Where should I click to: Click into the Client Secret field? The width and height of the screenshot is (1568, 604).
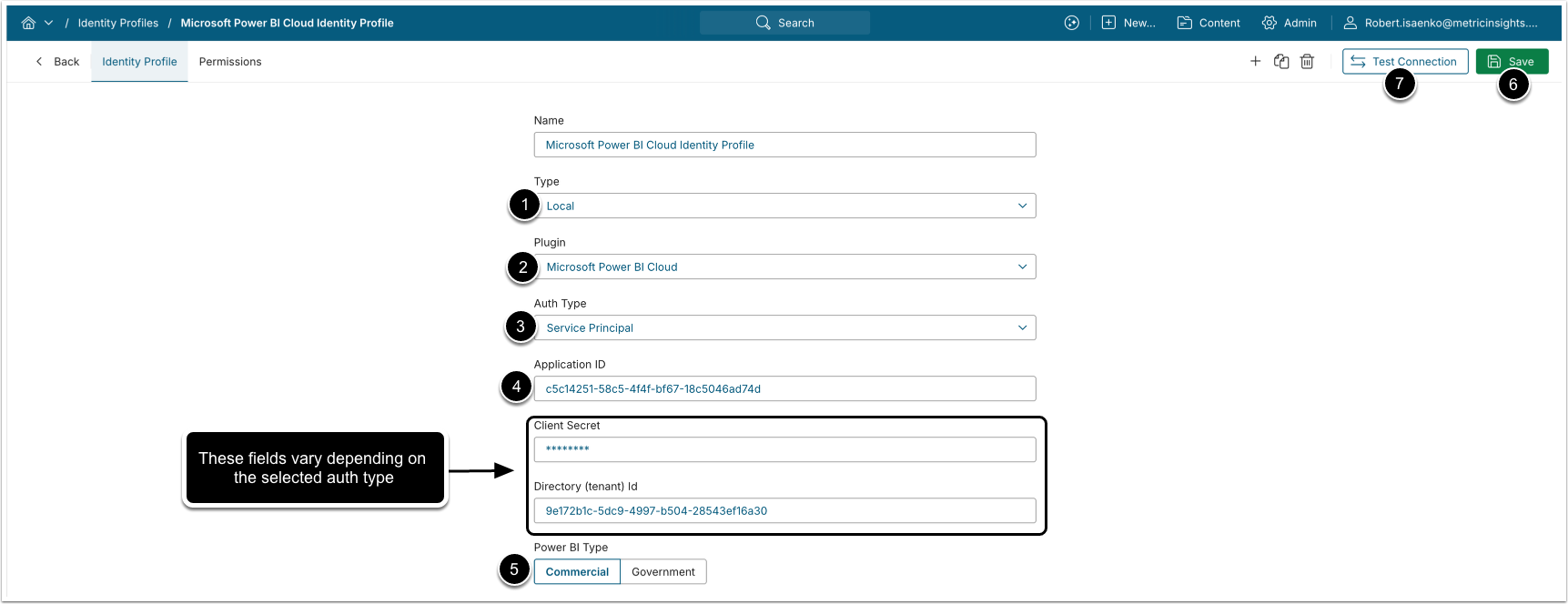pyautogui.click(x=784, y=449)
